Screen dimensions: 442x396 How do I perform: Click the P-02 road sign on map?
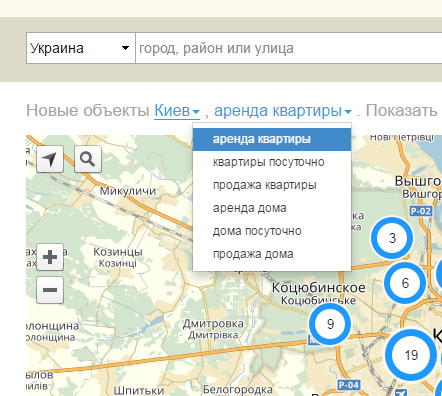(421, 211)
